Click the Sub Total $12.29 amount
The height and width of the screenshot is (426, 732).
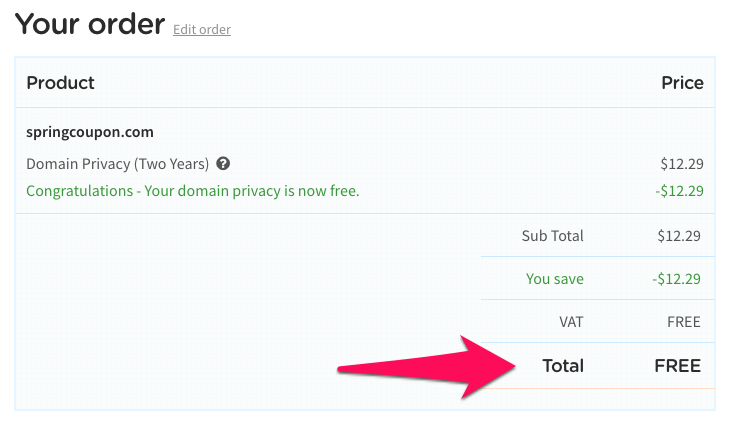679,236
